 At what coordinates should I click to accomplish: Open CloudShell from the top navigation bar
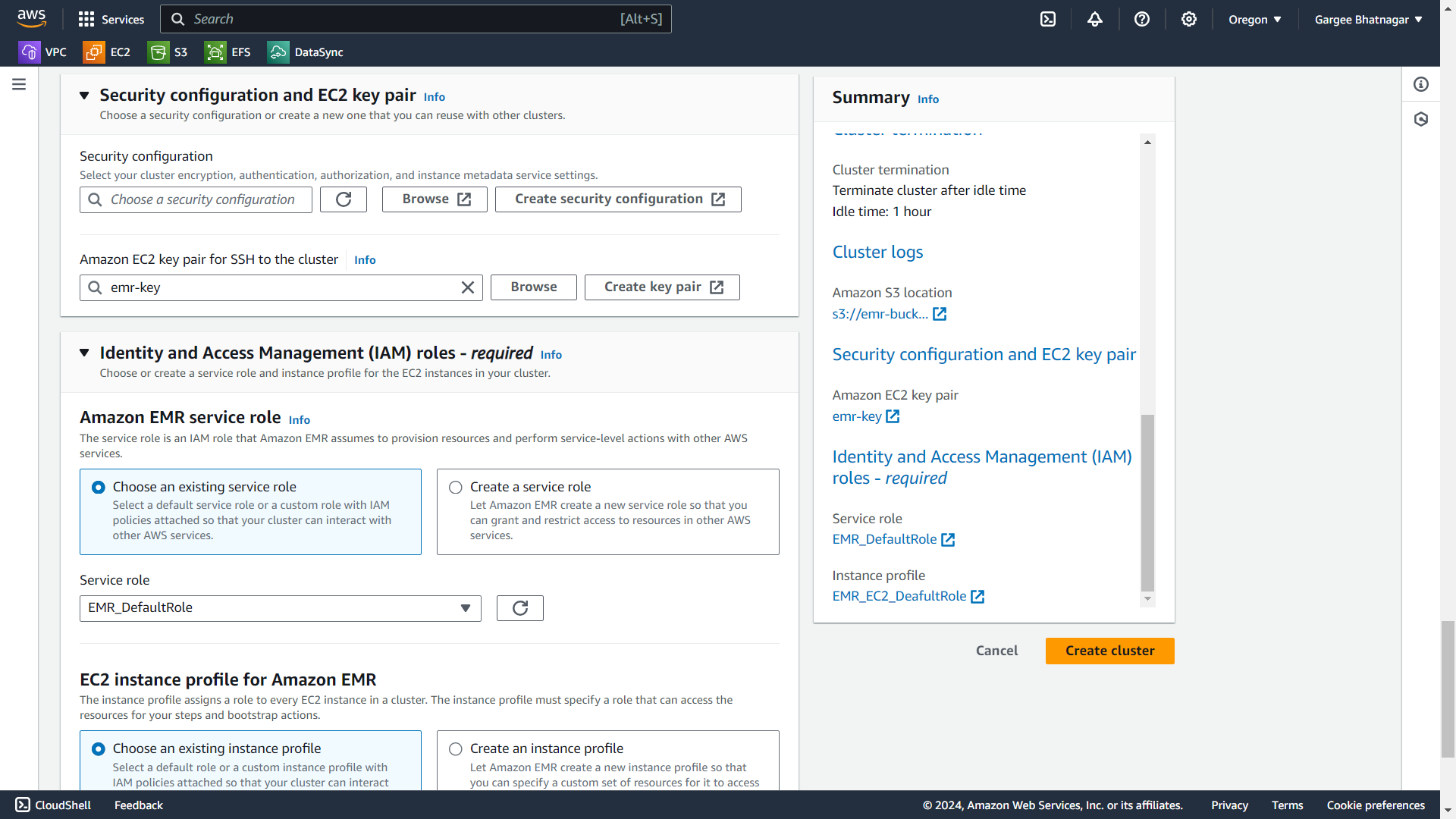pos(1048,20)
